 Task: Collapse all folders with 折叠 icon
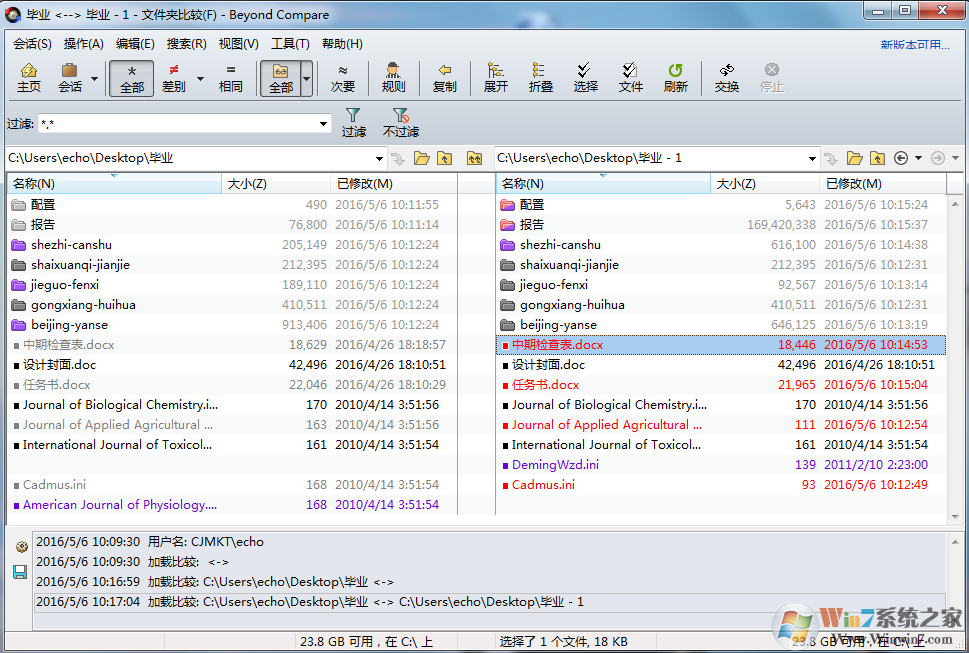[x=540, y=77]
